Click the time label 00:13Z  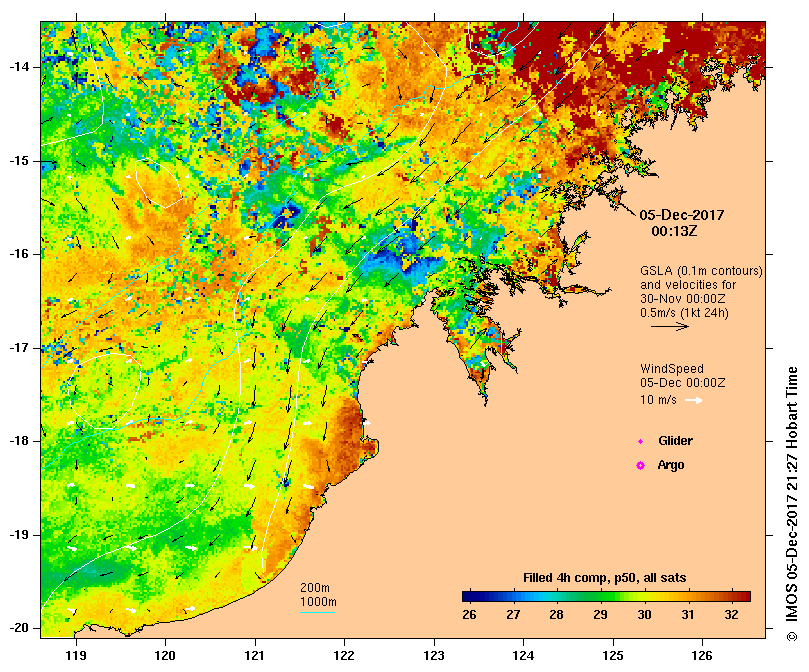point(674,231)
